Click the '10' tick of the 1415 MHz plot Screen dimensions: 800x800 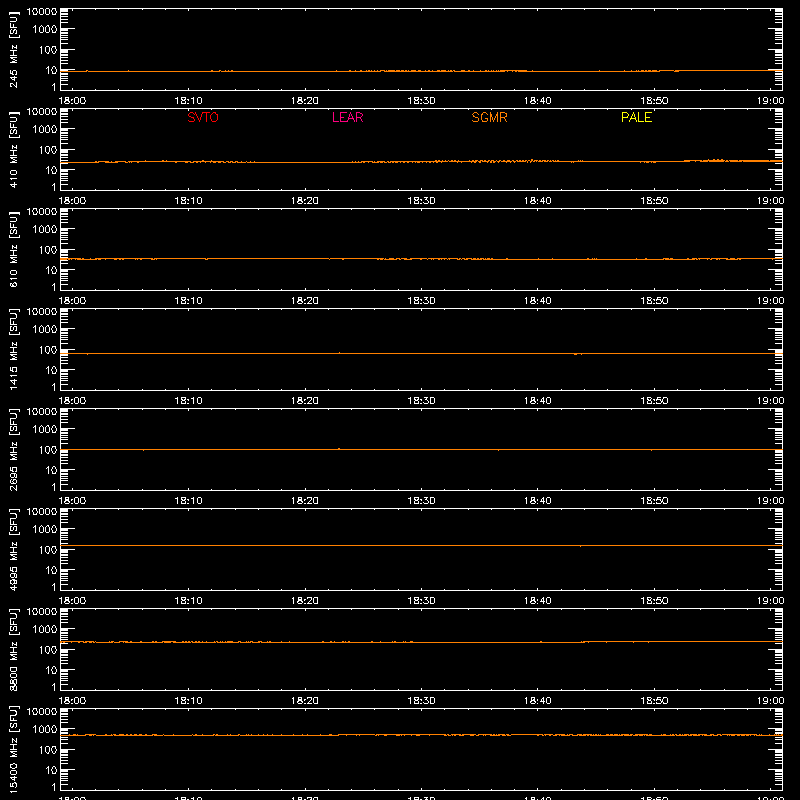pos(51,370)
